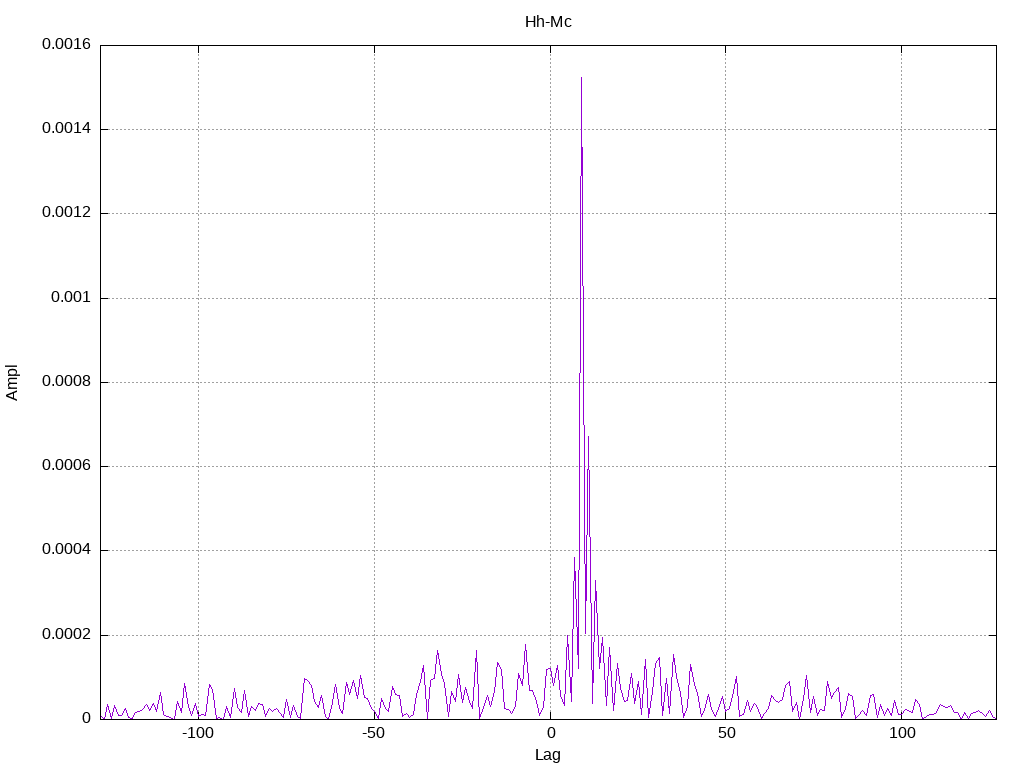Click the Lag x-axis label
The width and height of the screenshot is (1024, 768).
pyautogui.click(x=547, y=755)
